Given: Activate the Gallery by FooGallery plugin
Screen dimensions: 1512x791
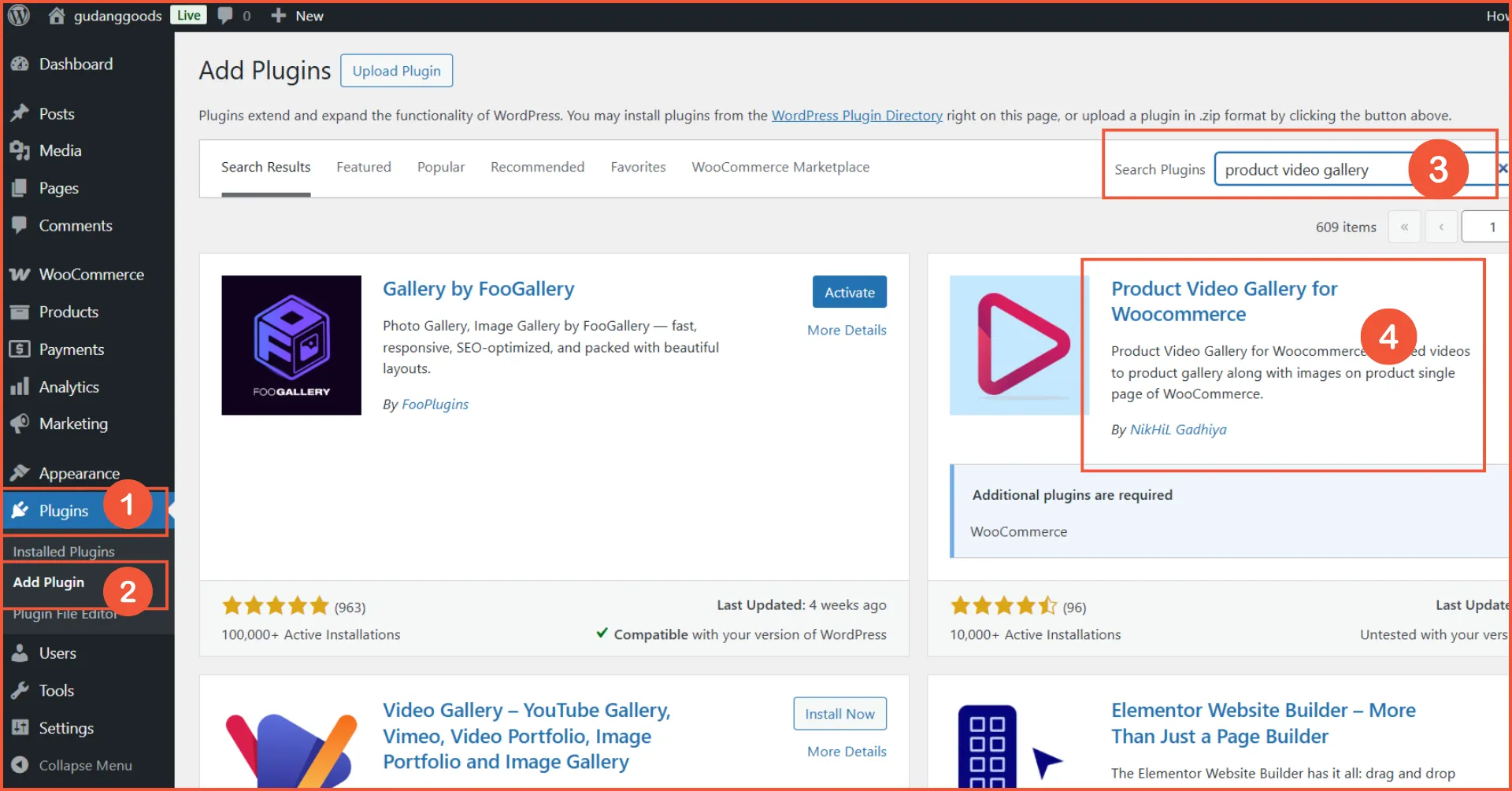Looking at the screenshot, I should (849, 291).
